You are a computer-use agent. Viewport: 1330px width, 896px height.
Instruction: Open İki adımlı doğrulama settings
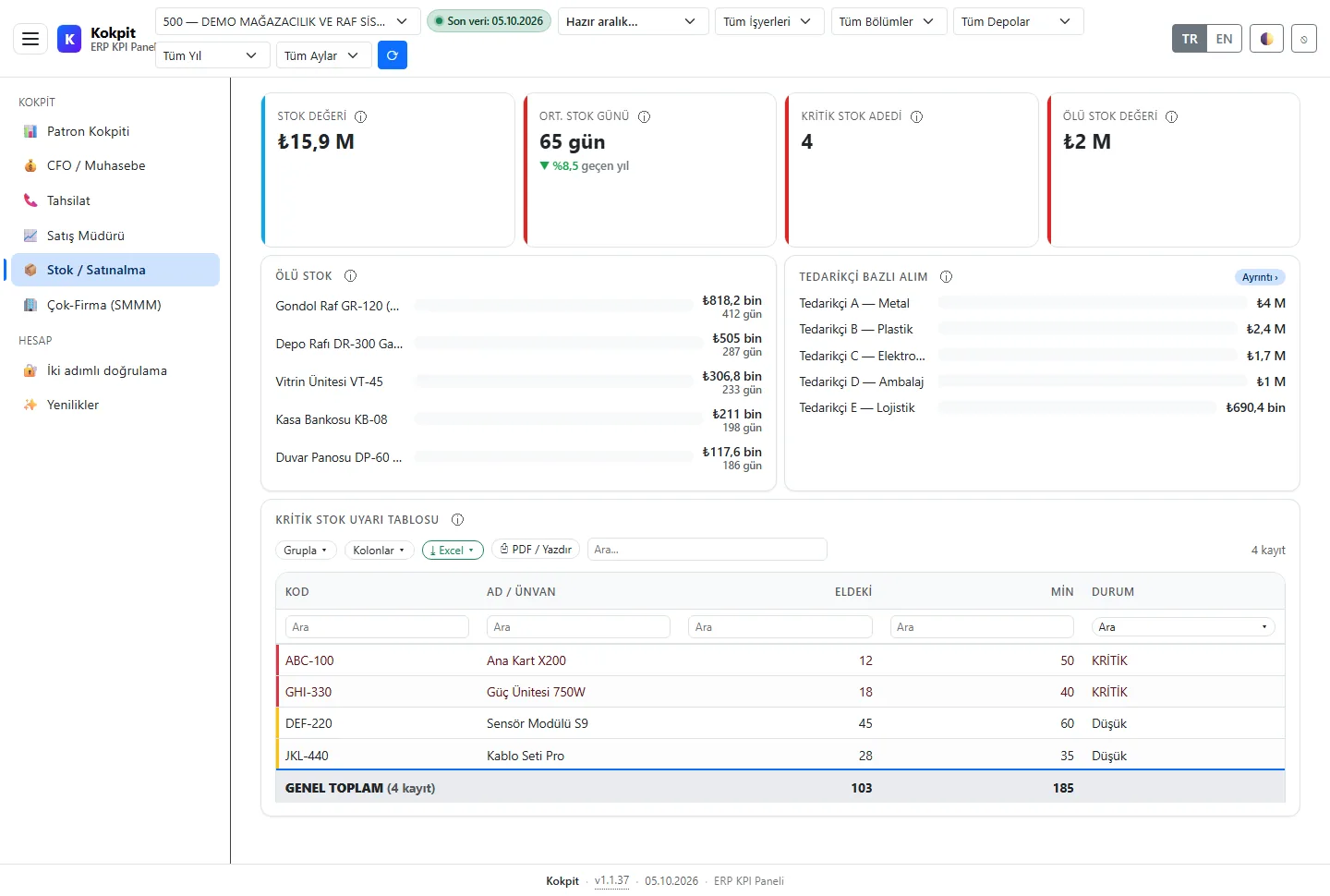point(115,370)
